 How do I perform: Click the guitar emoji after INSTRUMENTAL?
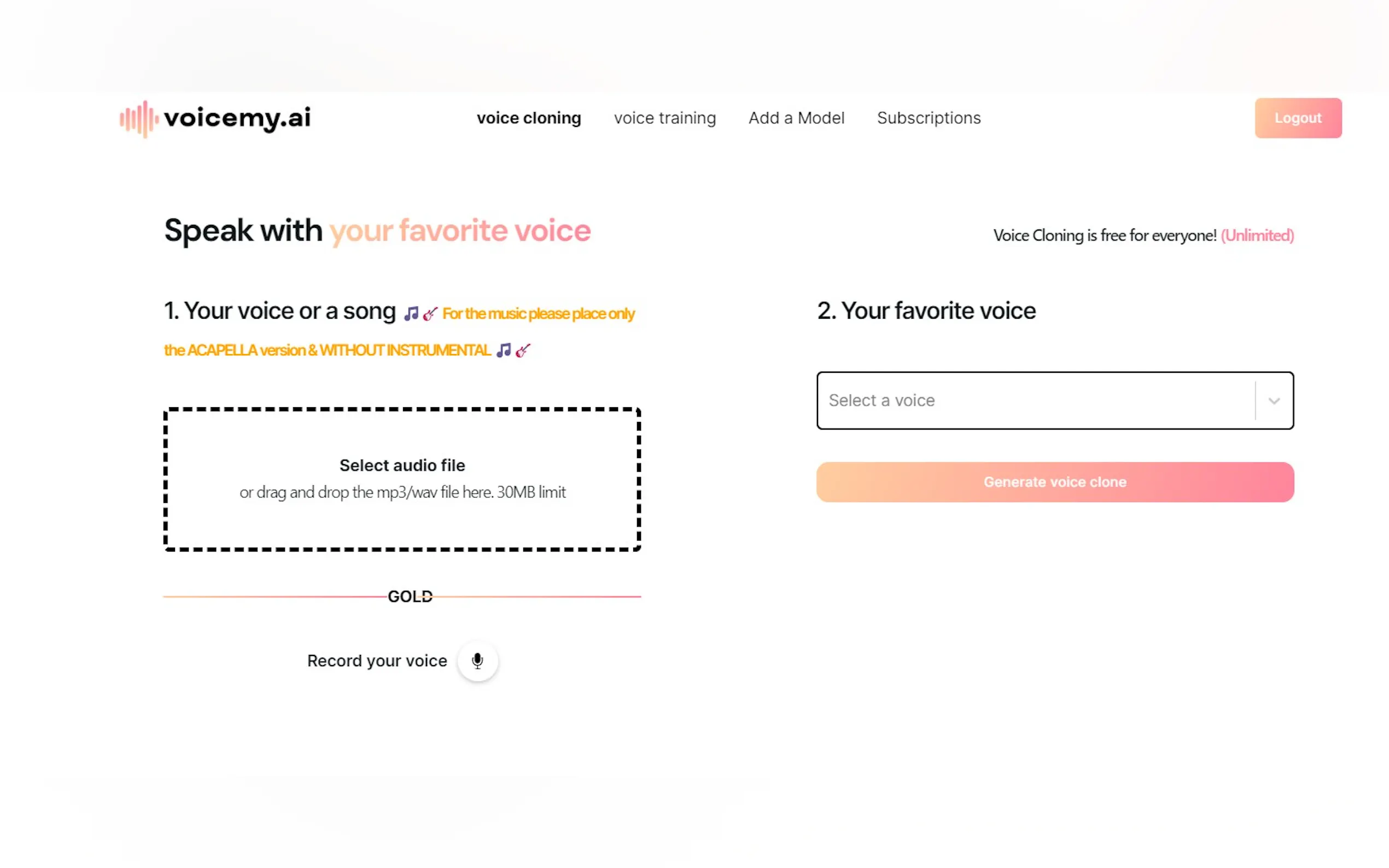click(x=523, y=350)
